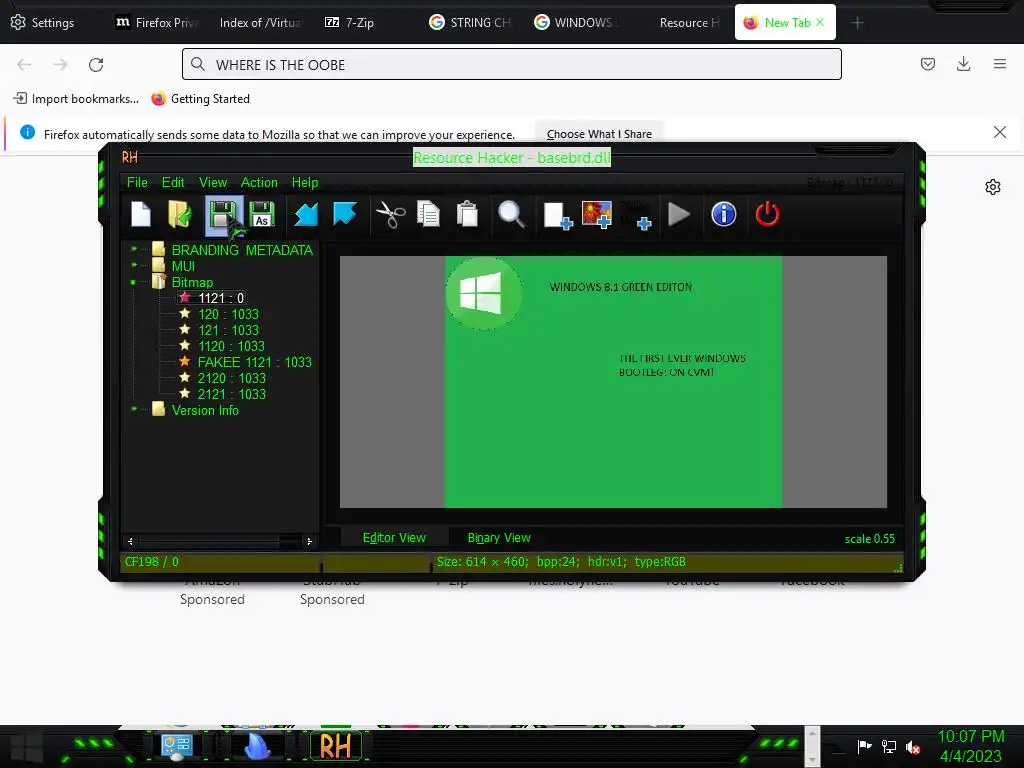The width and height of the screenshot is (1024, 768).
Task: Click the Paste clipboard icon
Action: pos(468,214)
